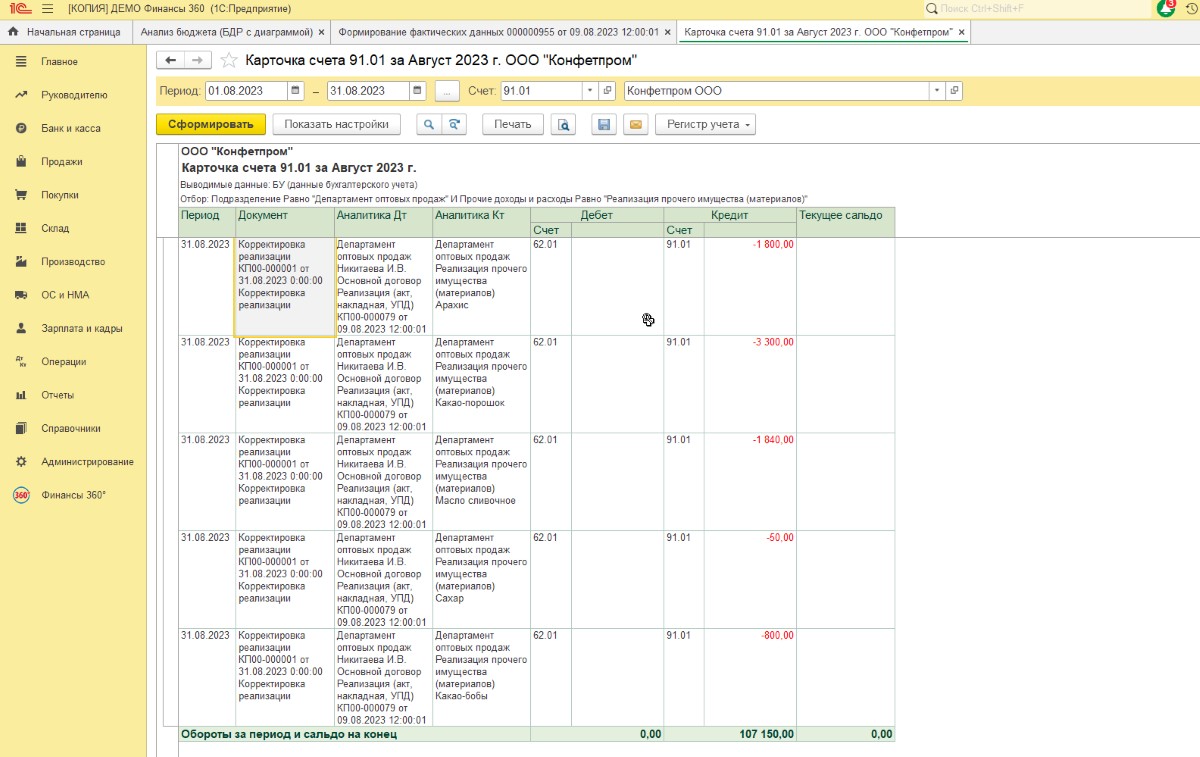
Task: Open the Отчеты section
Action: 57,395
